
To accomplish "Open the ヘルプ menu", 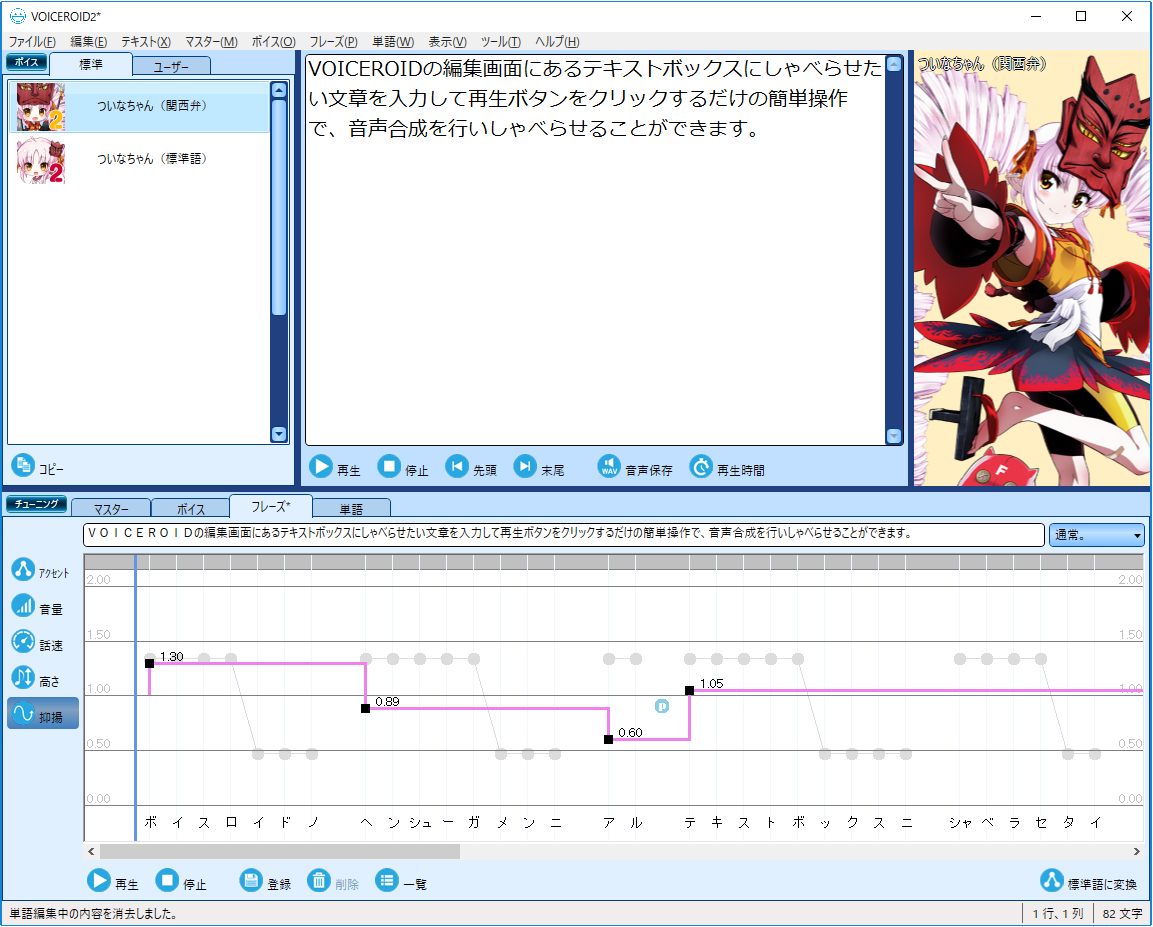I will click(557, 42).
